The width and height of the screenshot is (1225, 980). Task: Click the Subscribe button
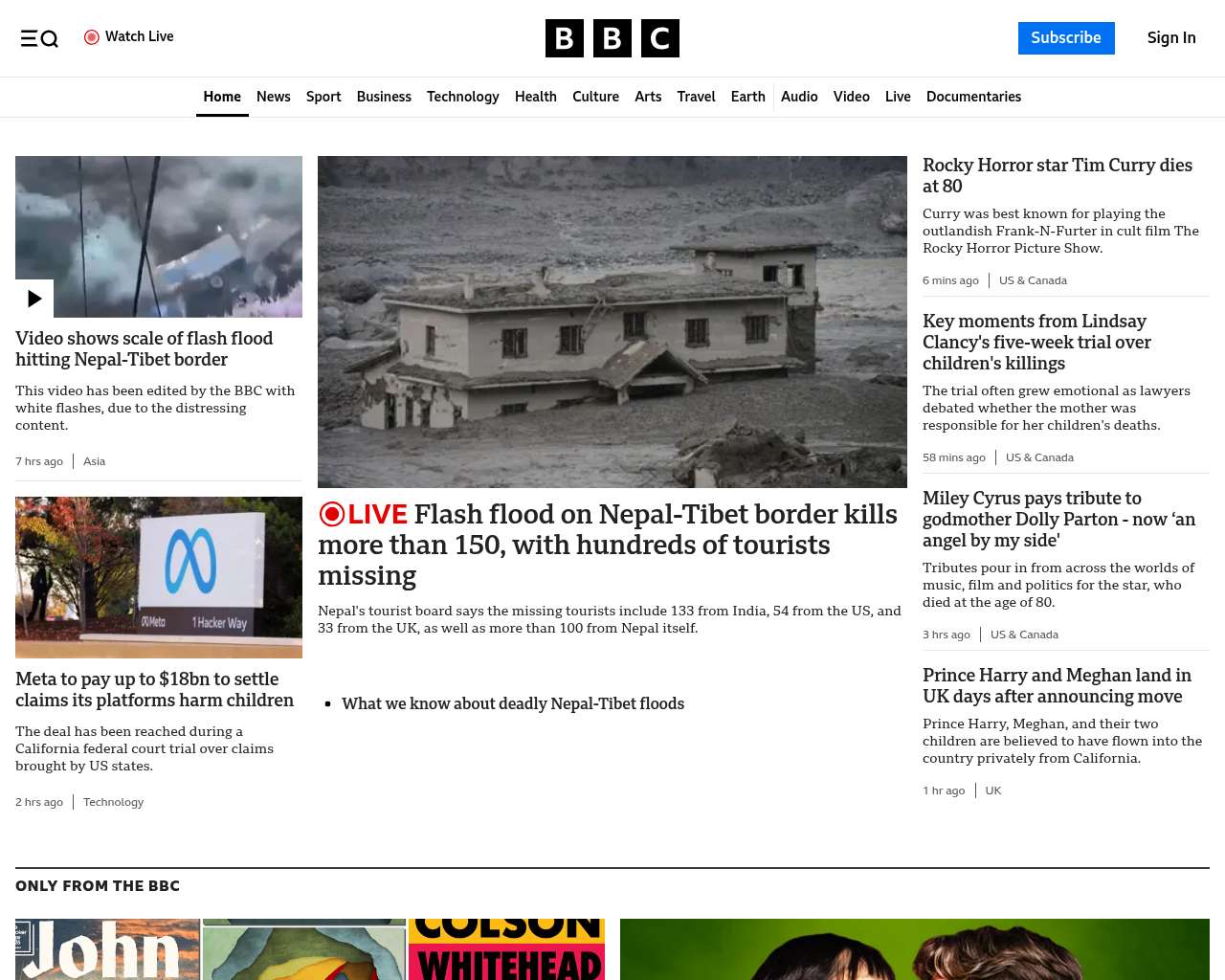click(x=1066, y=38)
